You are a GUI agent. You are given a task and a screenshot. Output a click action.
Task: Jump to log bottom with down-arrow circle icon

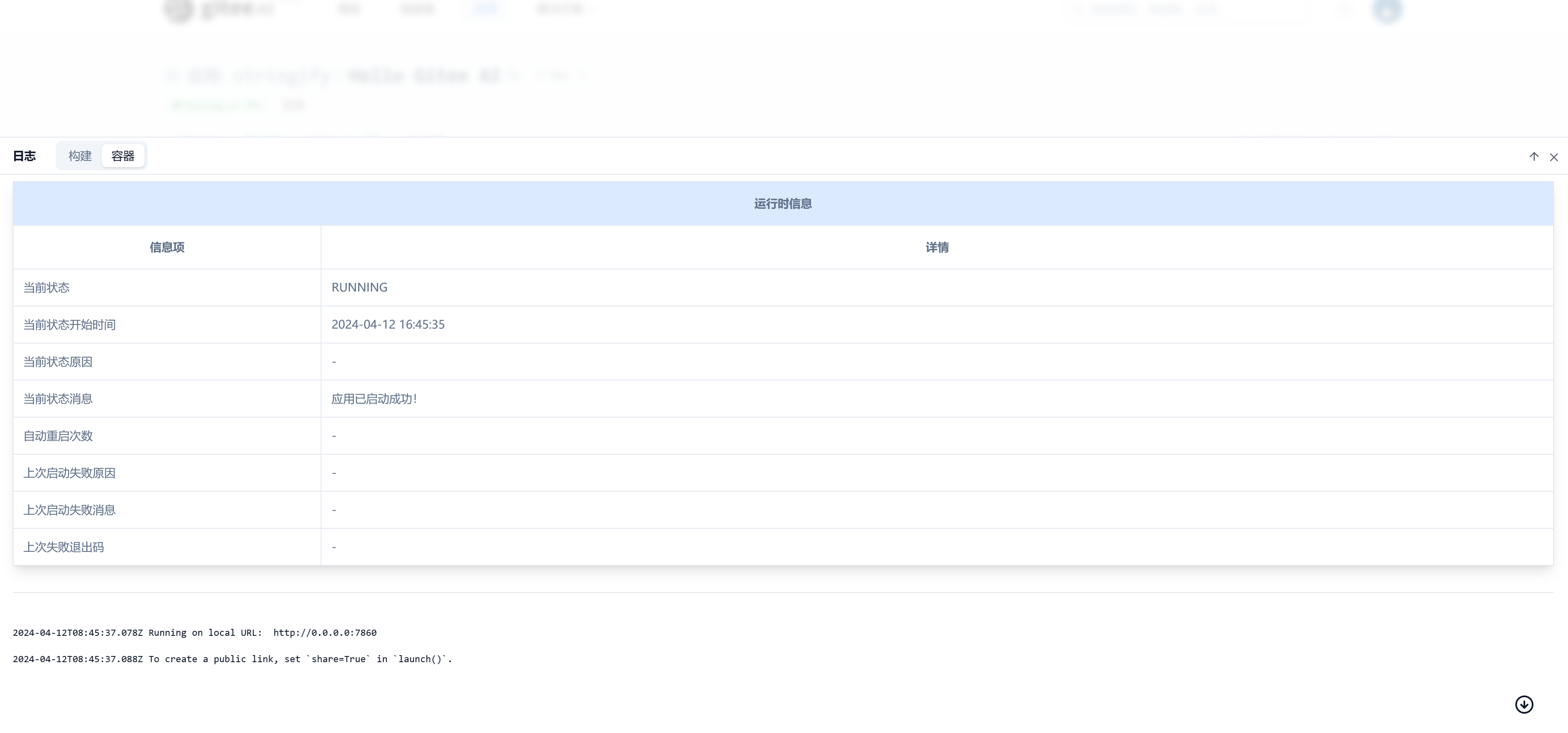tap(1524, 705)
